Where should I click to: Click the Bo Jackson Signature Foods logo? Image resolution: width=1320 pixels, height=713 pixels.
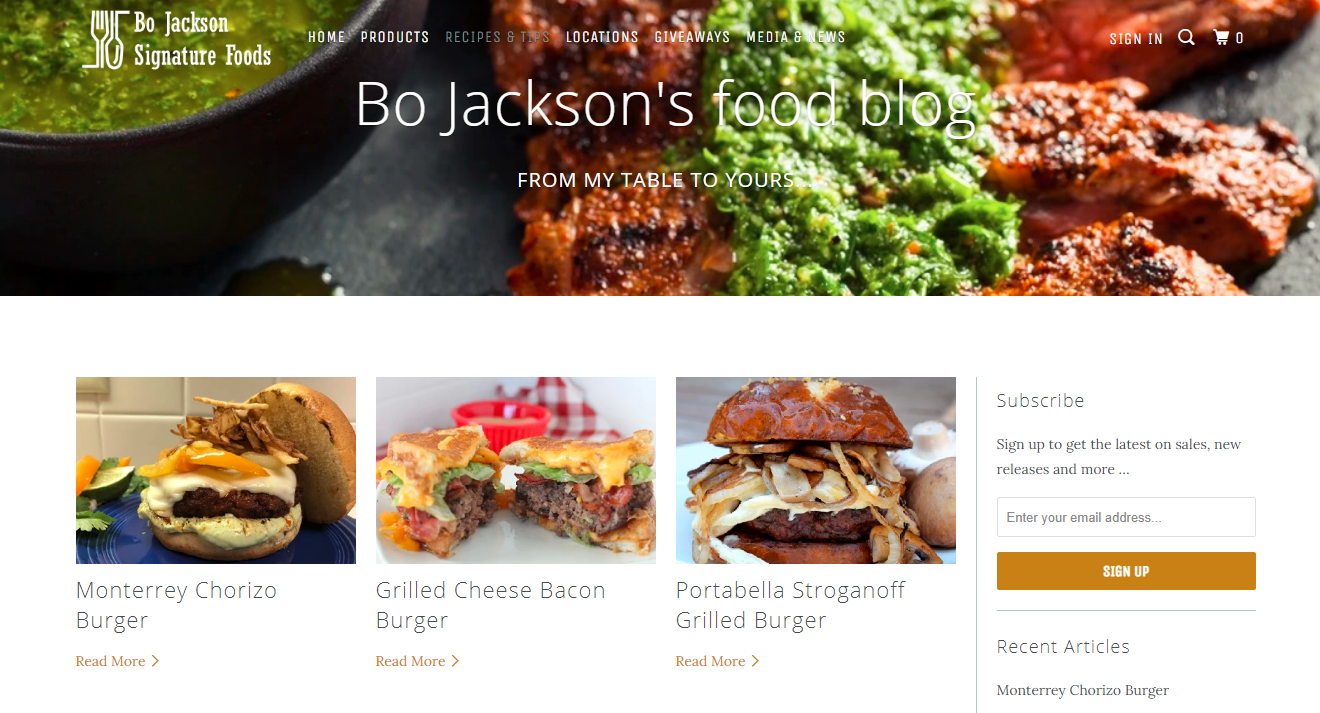point(177,39)
